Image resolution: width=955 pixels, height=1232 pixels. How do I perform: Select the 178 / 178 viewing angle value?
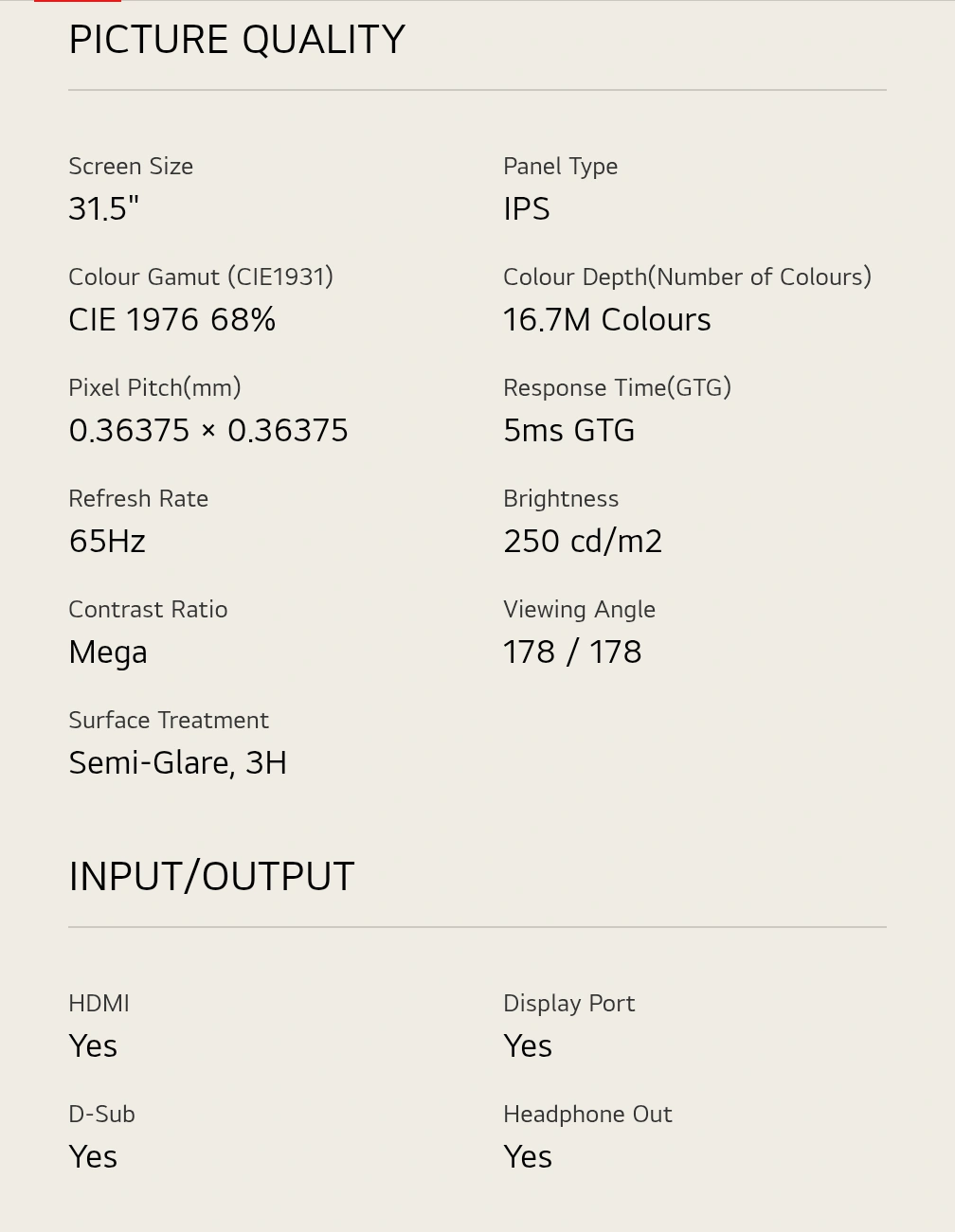572,652
